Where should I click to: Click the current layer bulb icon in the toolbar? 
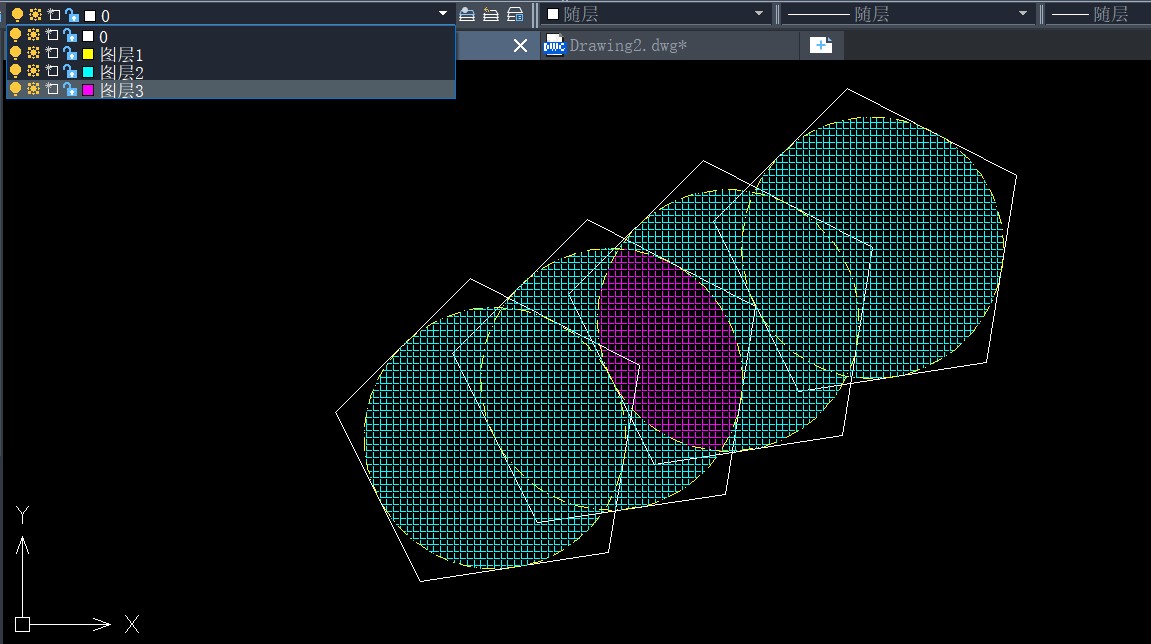[18, 14]
